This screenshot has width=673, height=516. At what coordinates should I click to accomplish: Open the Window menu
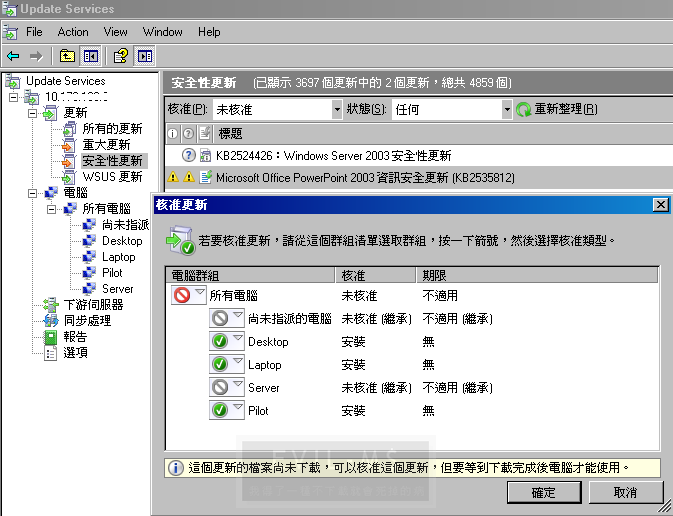(163, 32)
